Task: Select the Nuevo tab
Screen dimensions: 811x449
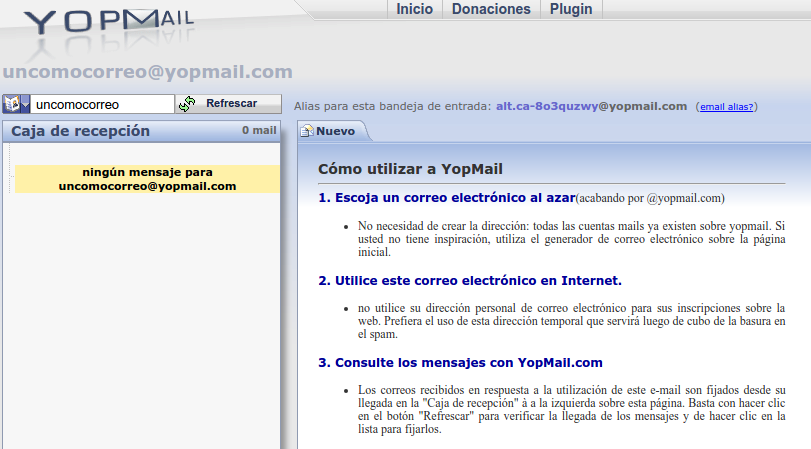Action: point(334,131)
